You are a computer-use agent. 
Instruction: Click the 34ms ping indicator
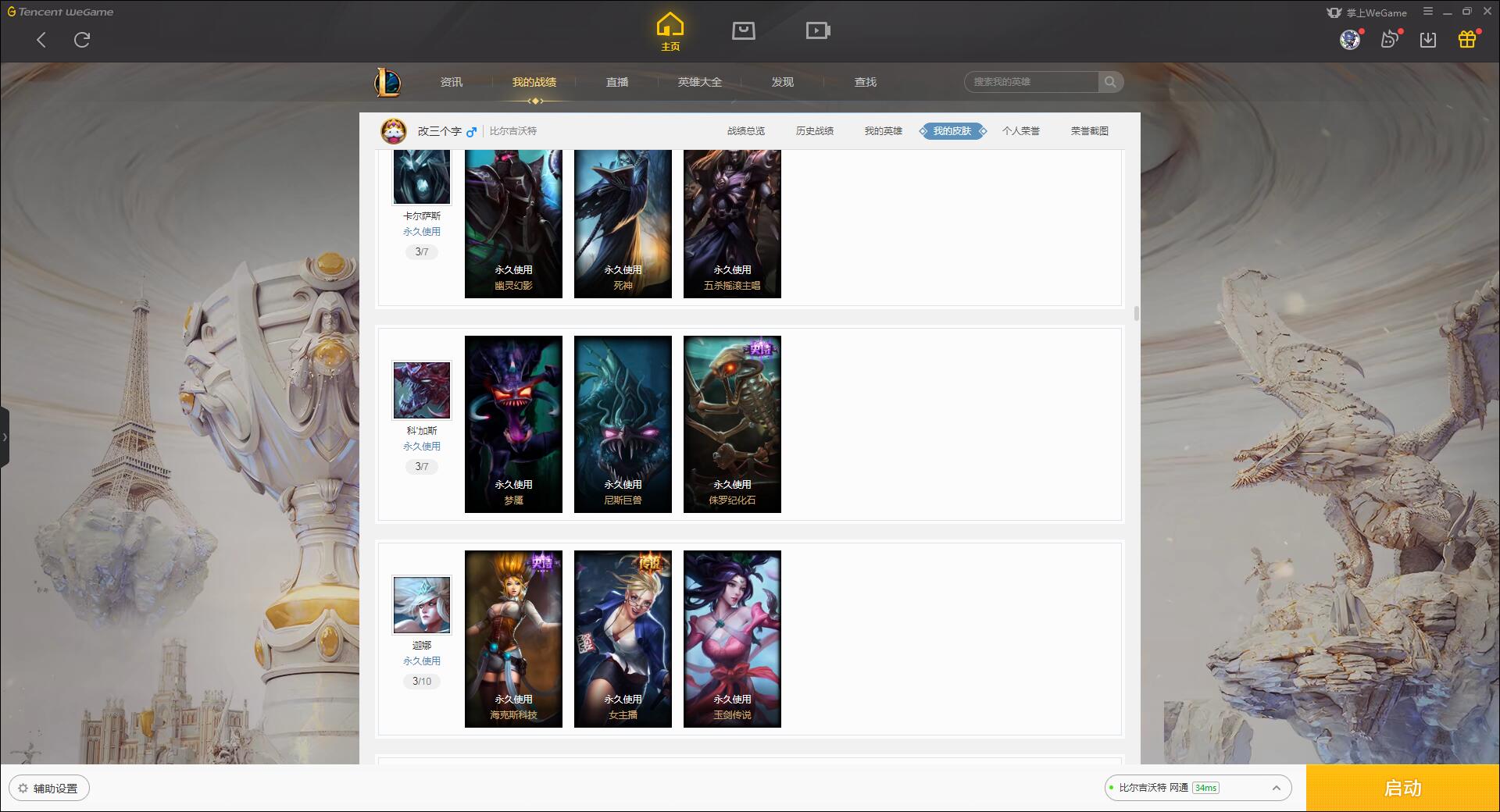(1205, 788)
